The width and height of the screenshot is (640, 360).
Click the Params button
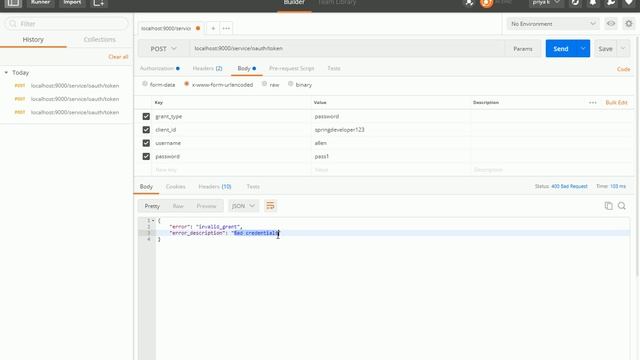523,49
